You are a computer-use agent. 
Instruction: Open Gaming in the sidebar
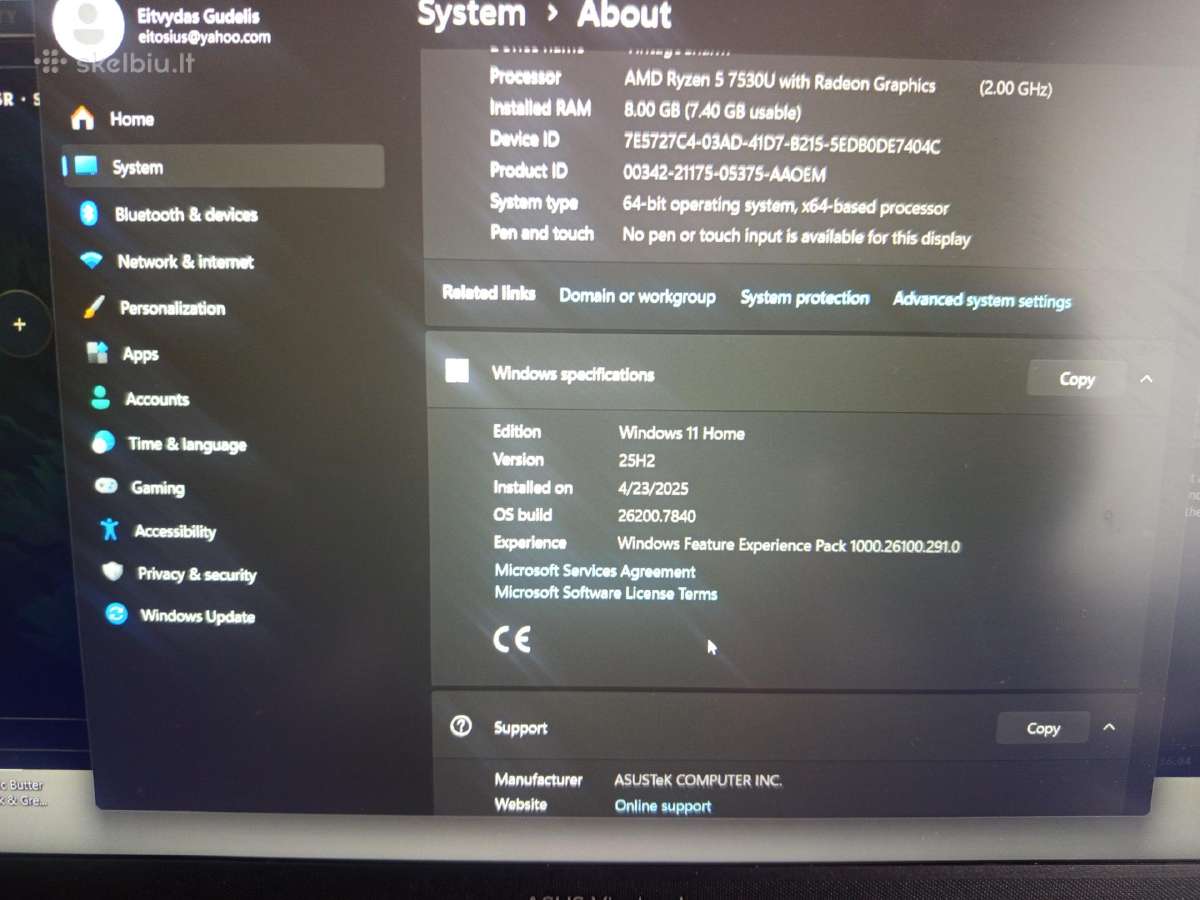point(157,488)
